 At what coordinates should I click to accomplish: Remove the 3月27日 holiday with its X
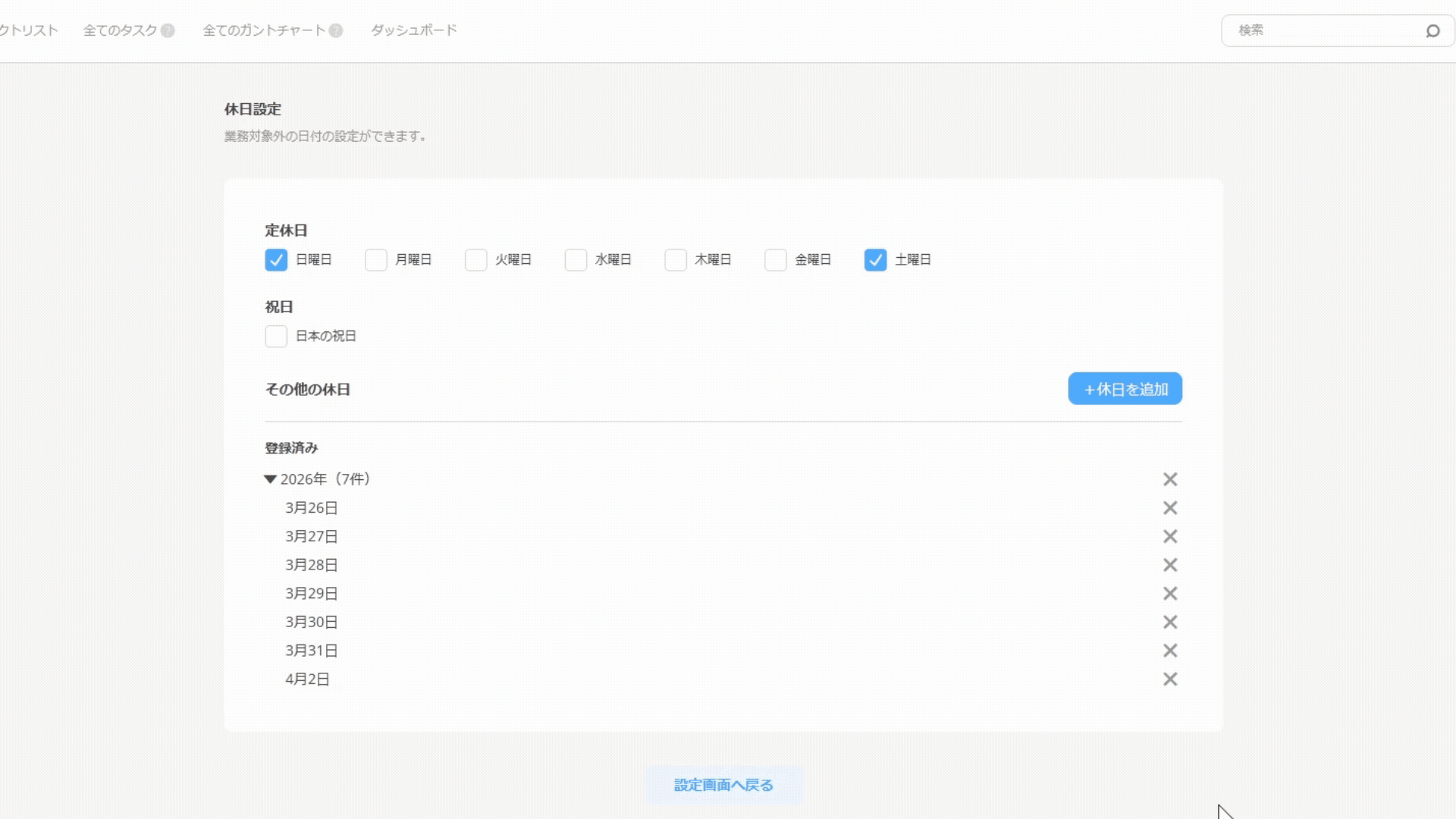click(1170, 537)
